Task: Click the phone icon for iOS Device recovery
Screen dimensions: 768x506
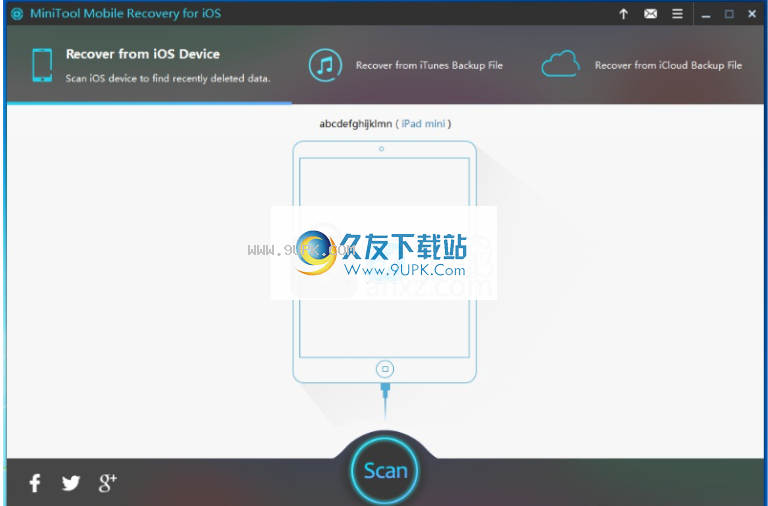Action: coord(42,65)
